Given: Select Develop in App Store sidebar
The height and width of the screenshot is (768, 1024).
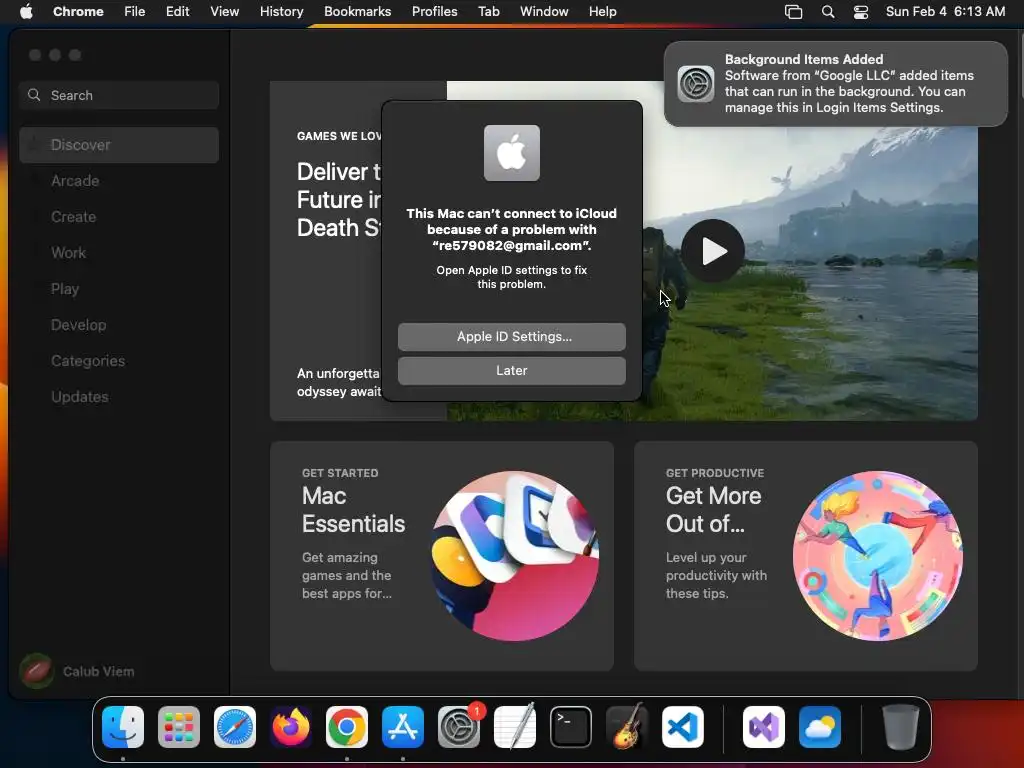Looking at the screenshot, I should 119,325.
